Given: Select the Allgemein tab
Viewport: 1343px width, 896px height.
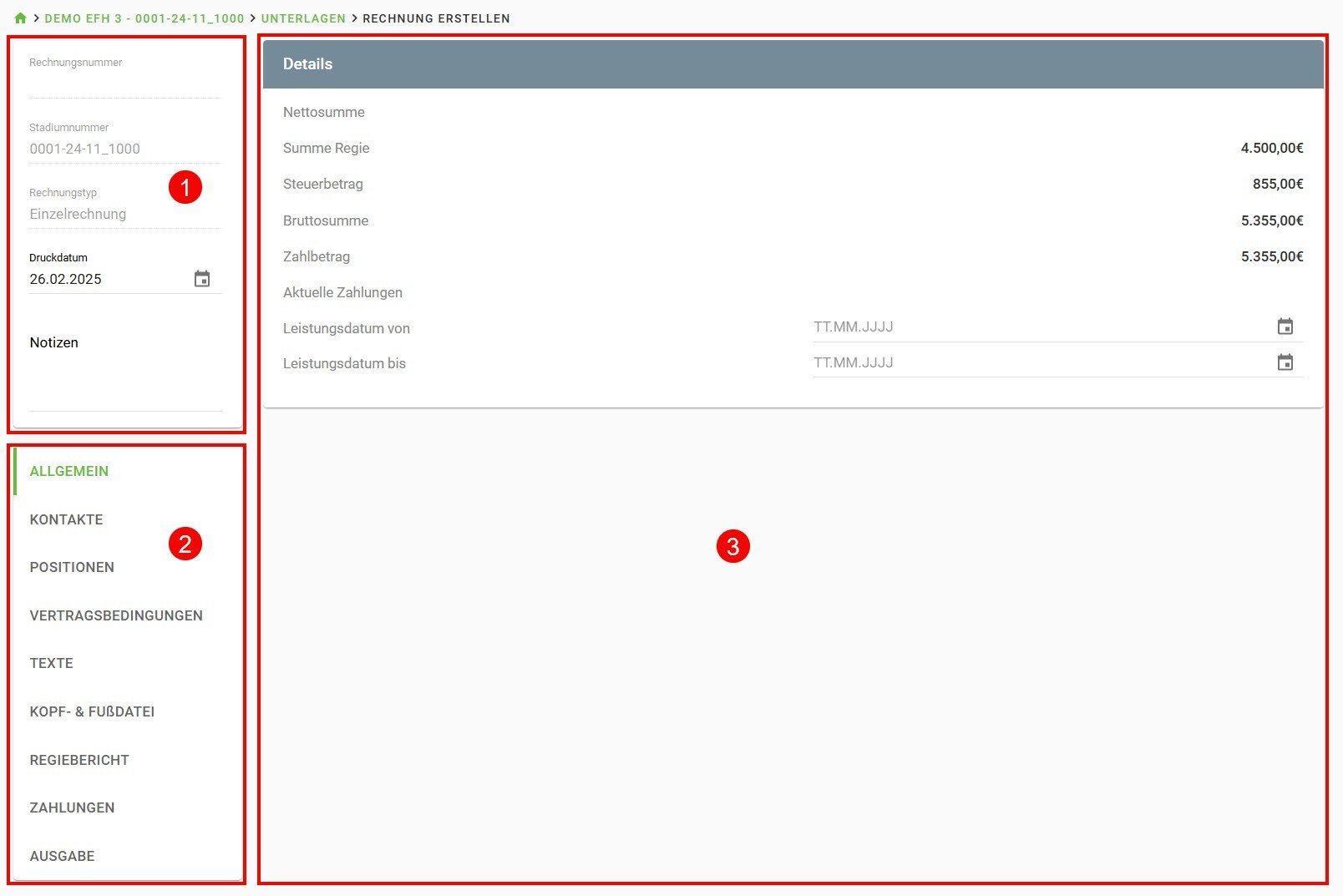Looking at the screenshot, I should pos(69,471).
